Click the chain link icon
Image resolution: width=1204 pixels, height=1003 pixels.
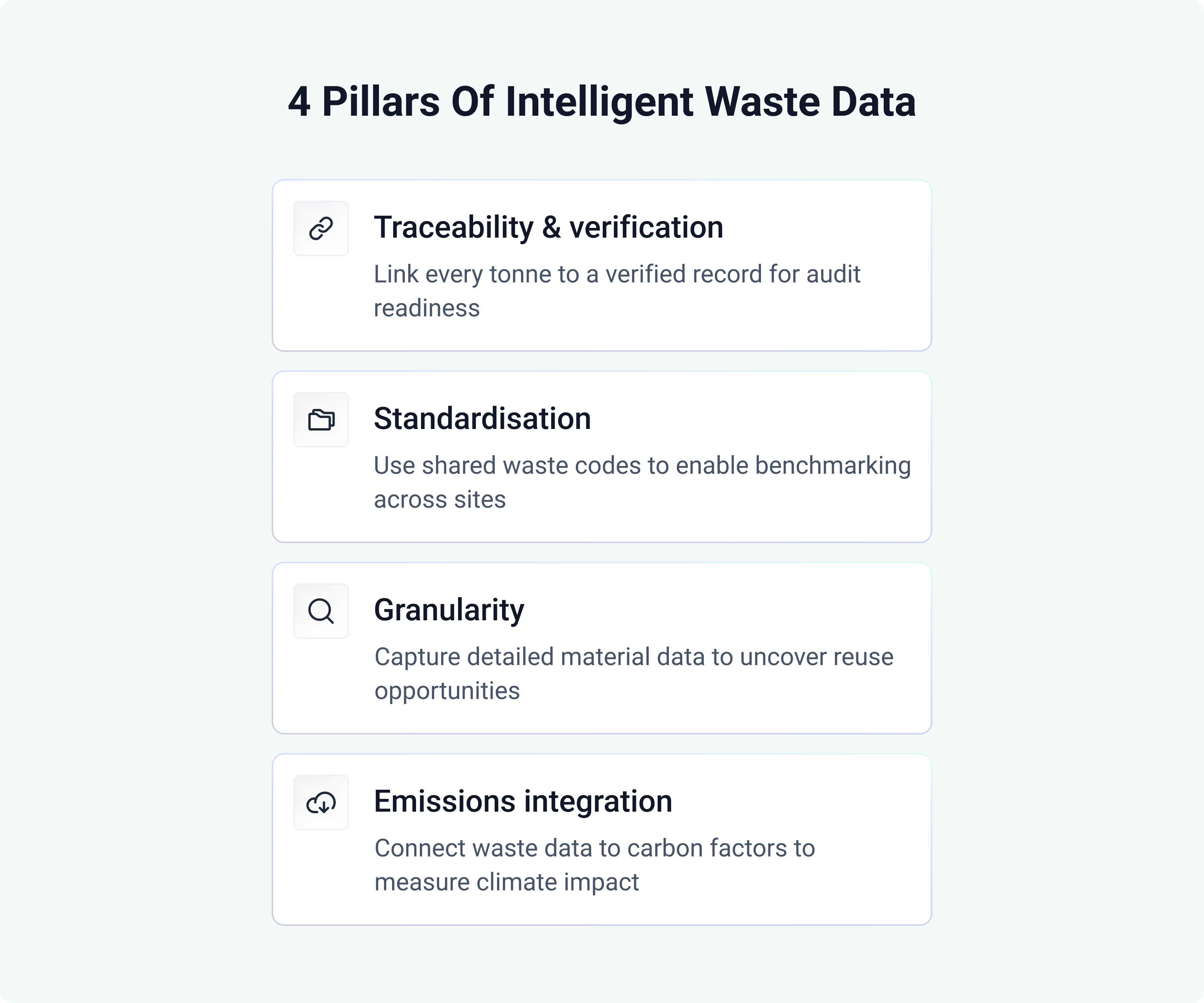click(x=321, y=228)
